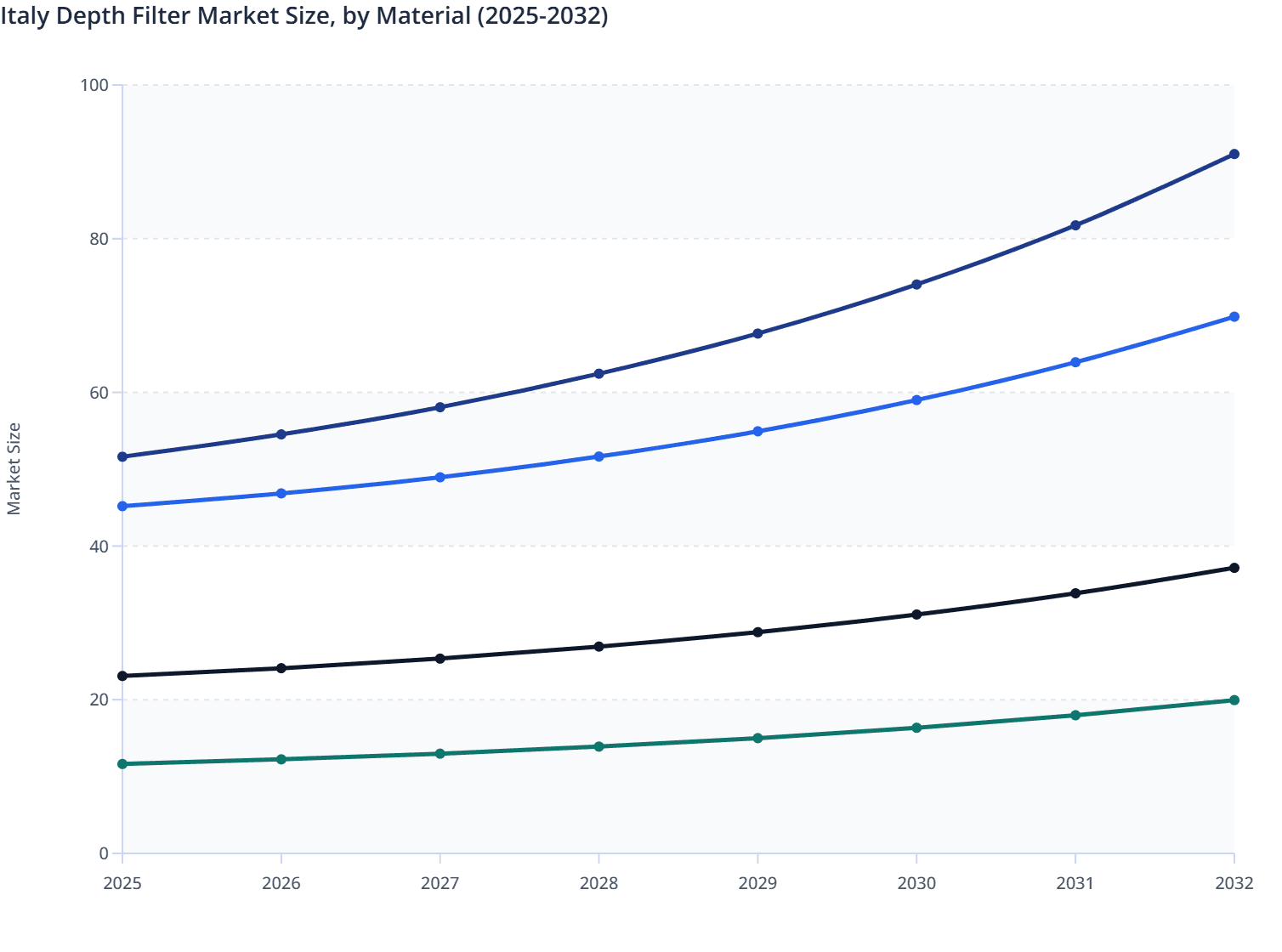Click the Italy Depth Filter chart title
Image resolution: width=1282 pixels, height=952 pixels.
(x=304, y=15)
